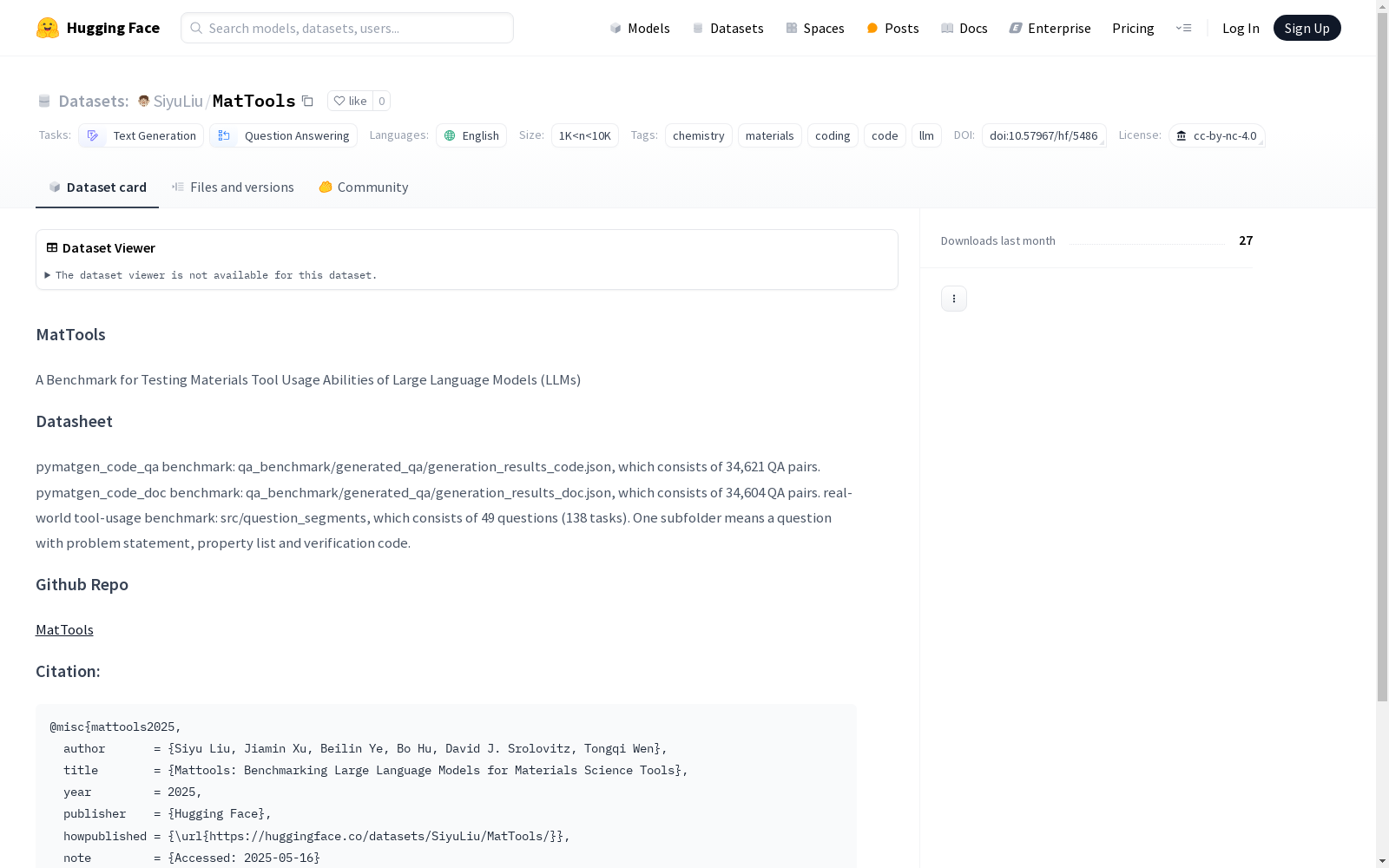Switch to Files and versions tab
The height and width of the screenshot is (868, 1389).
coord(233,187)
